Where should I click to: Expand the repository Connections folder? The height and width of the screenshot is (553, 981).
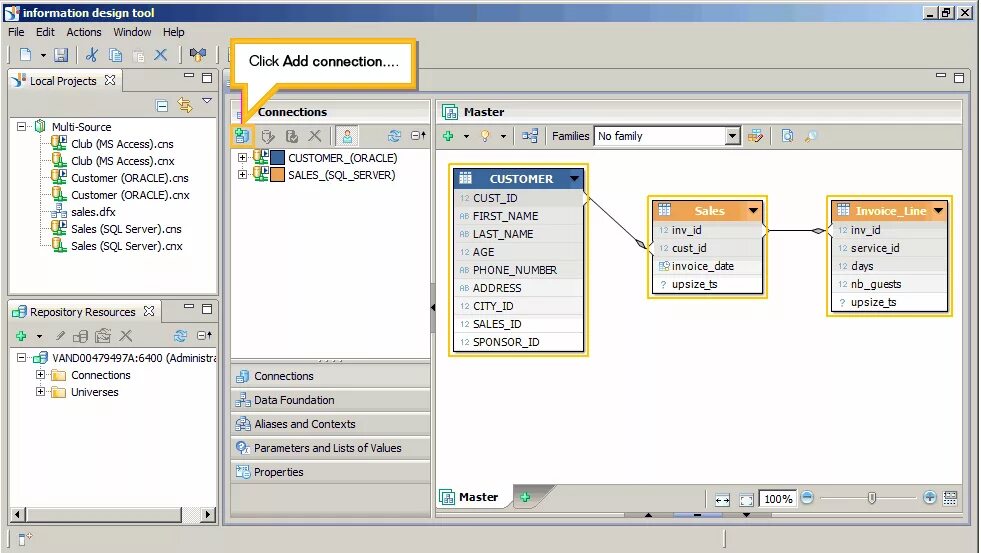point(40,375)
